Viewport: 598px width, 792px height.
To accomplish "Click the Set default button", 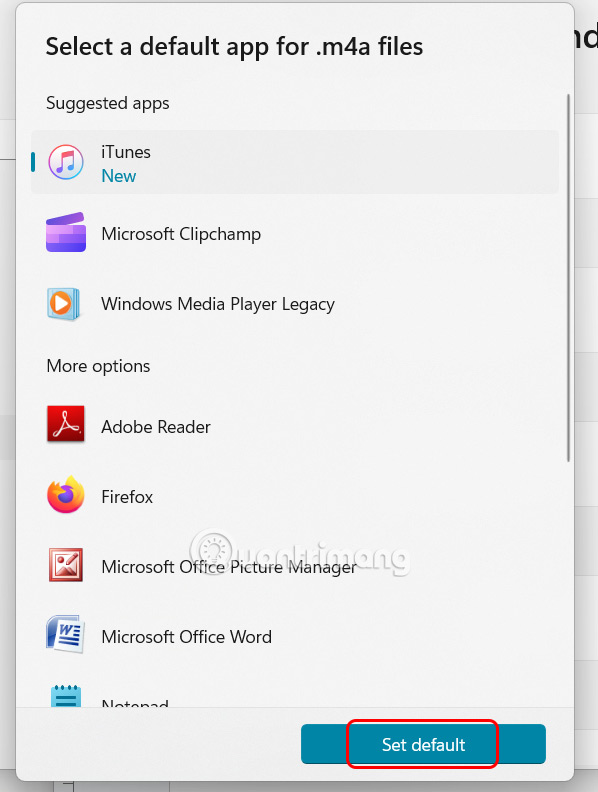I will (423, 744).
